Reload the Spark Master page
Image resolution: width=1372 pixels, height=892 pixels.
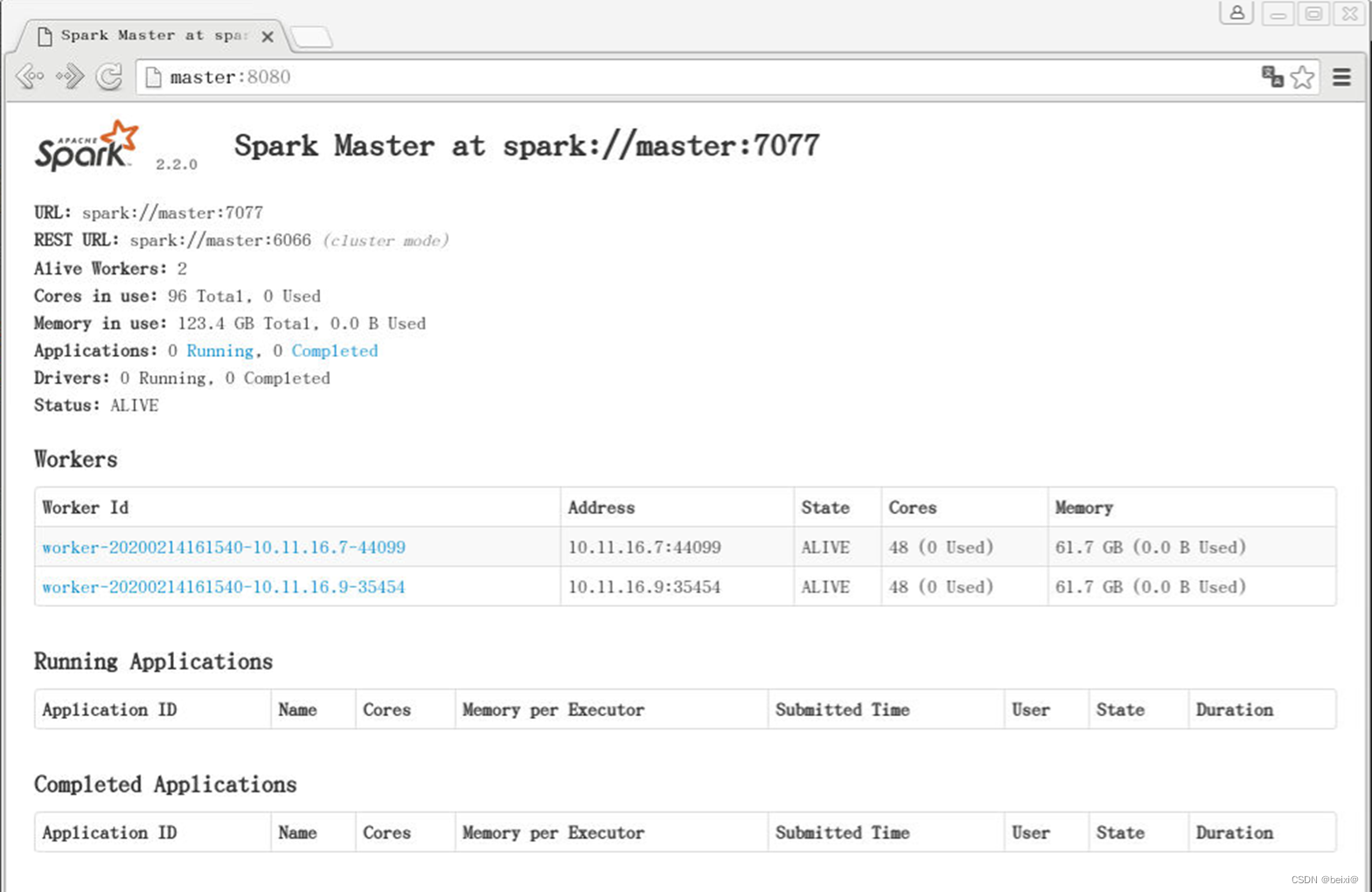click(x=109, y=77)
